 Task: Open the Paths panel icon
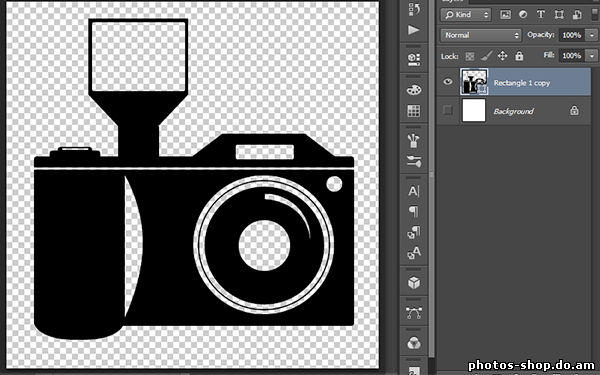(x=414, y=313)
